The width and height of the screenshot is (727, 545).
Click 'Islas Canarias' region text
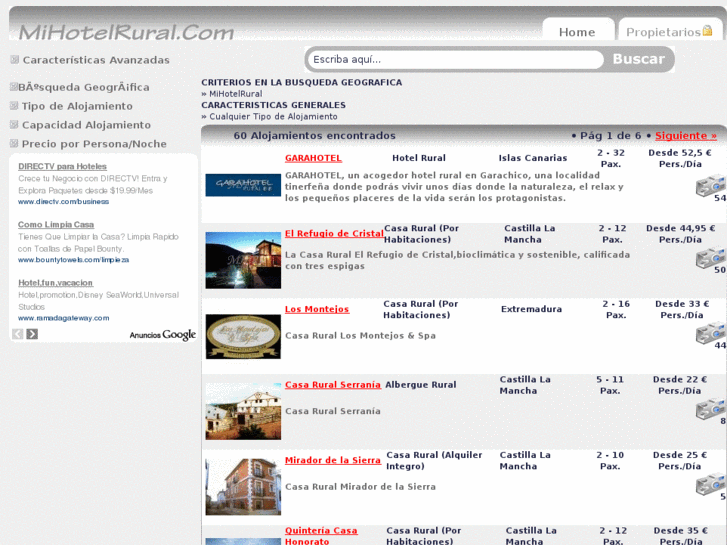tap(533, 158)
